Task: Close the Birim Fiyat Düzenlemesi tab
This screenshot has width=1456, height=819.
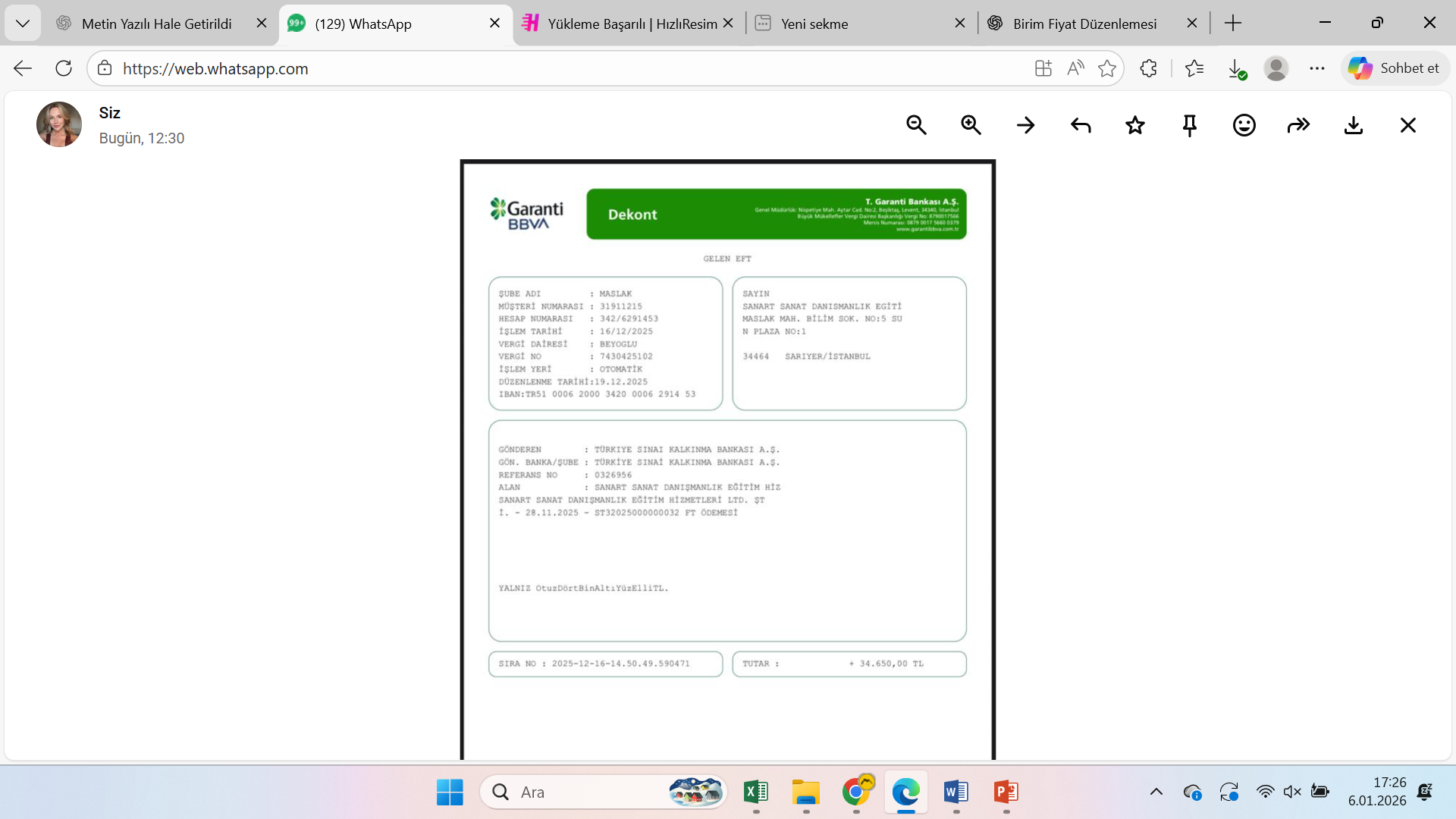Action: (x=1192, y=24)
